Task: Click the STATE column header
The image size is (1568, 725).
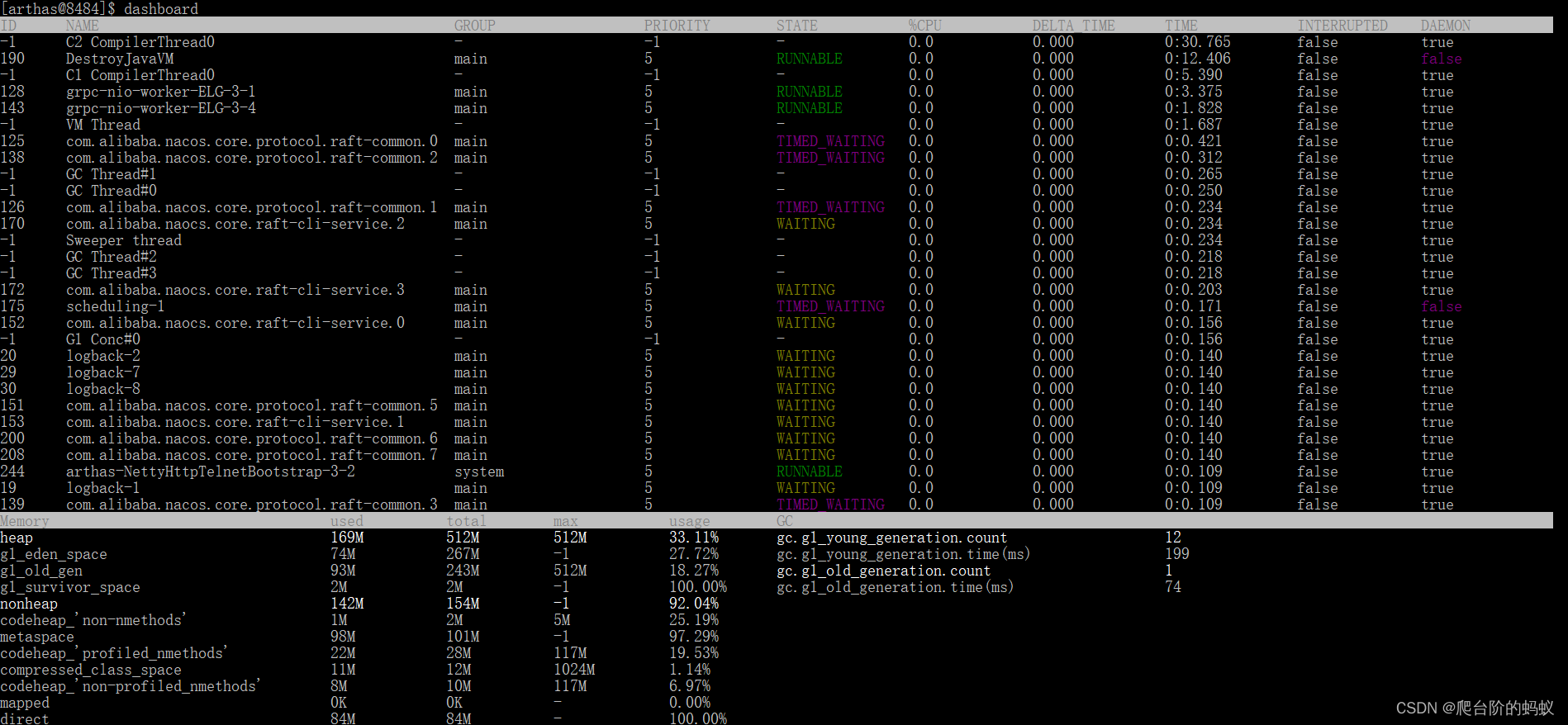Action: (x=797, y=26)
